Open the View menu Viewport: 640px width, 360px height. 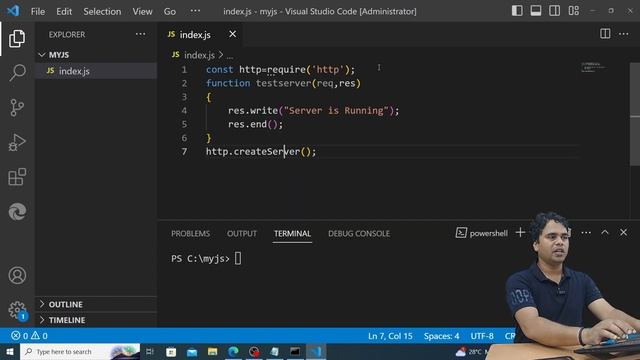coord(142,11)
